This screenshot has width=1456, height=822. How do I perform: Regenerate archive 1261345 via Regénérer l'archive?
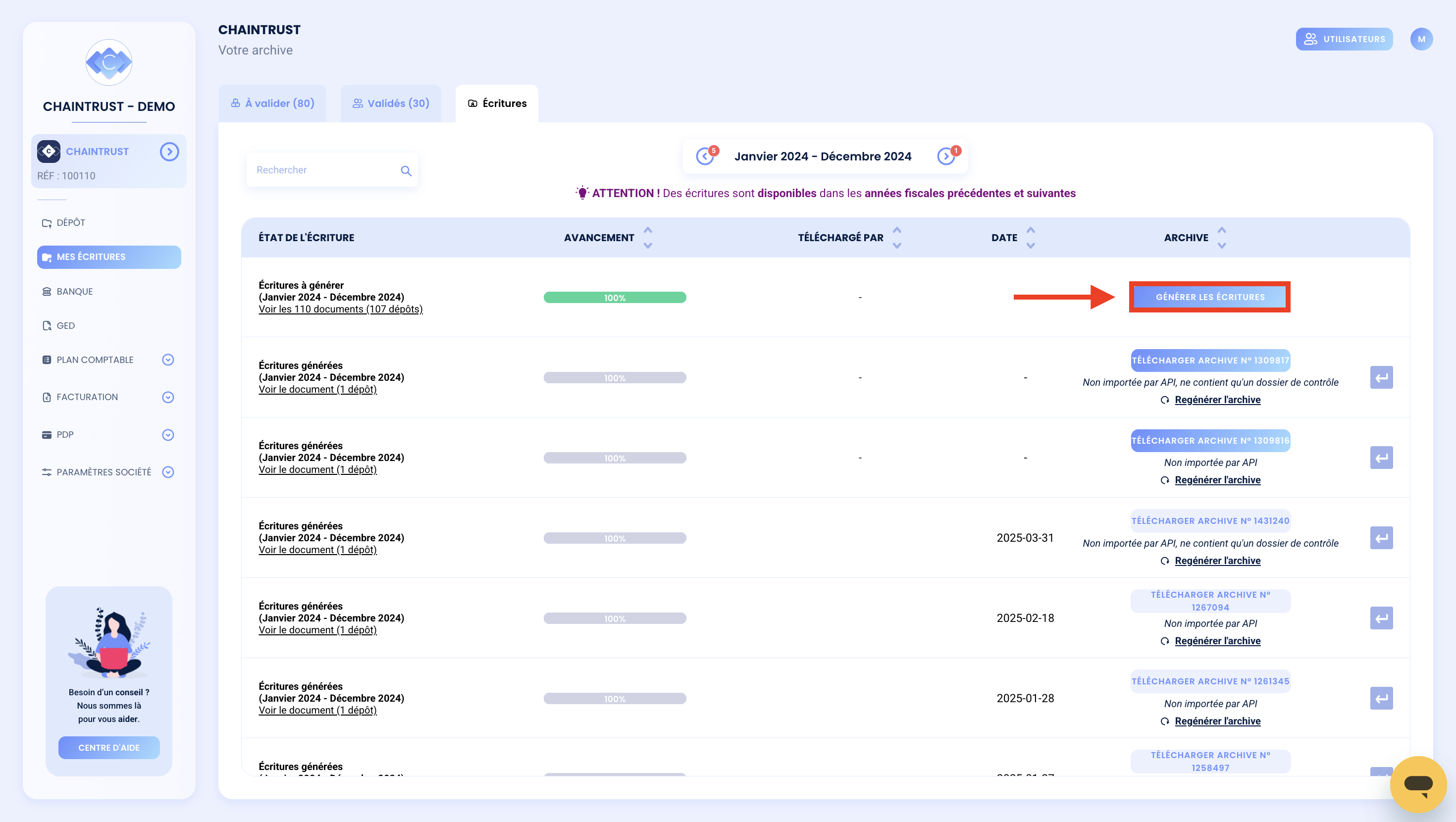[1217, 721]
